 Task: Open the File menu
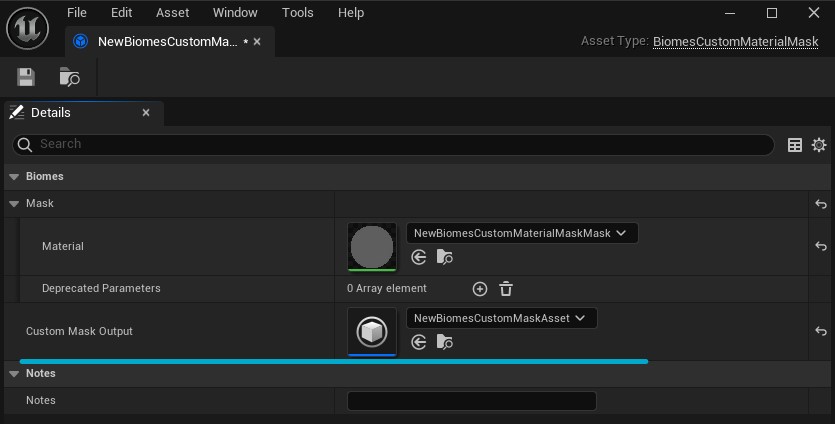click(77, 13)
